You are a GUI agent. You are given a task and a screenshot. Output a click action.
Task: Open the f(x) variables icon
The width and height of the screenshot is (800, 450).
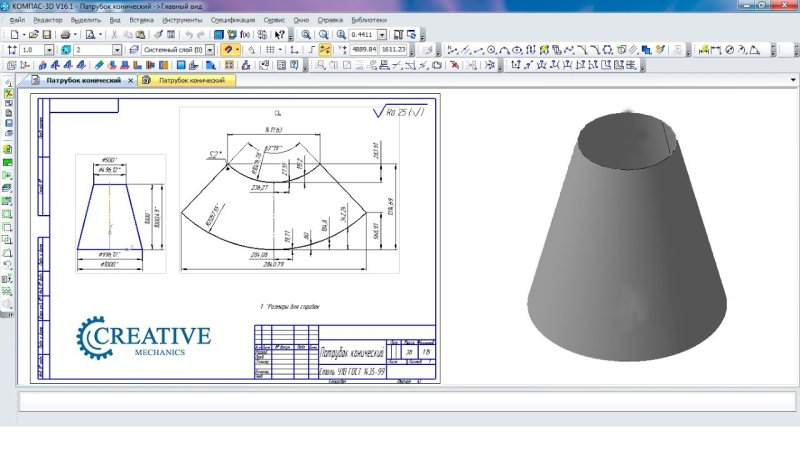[246, 34]
